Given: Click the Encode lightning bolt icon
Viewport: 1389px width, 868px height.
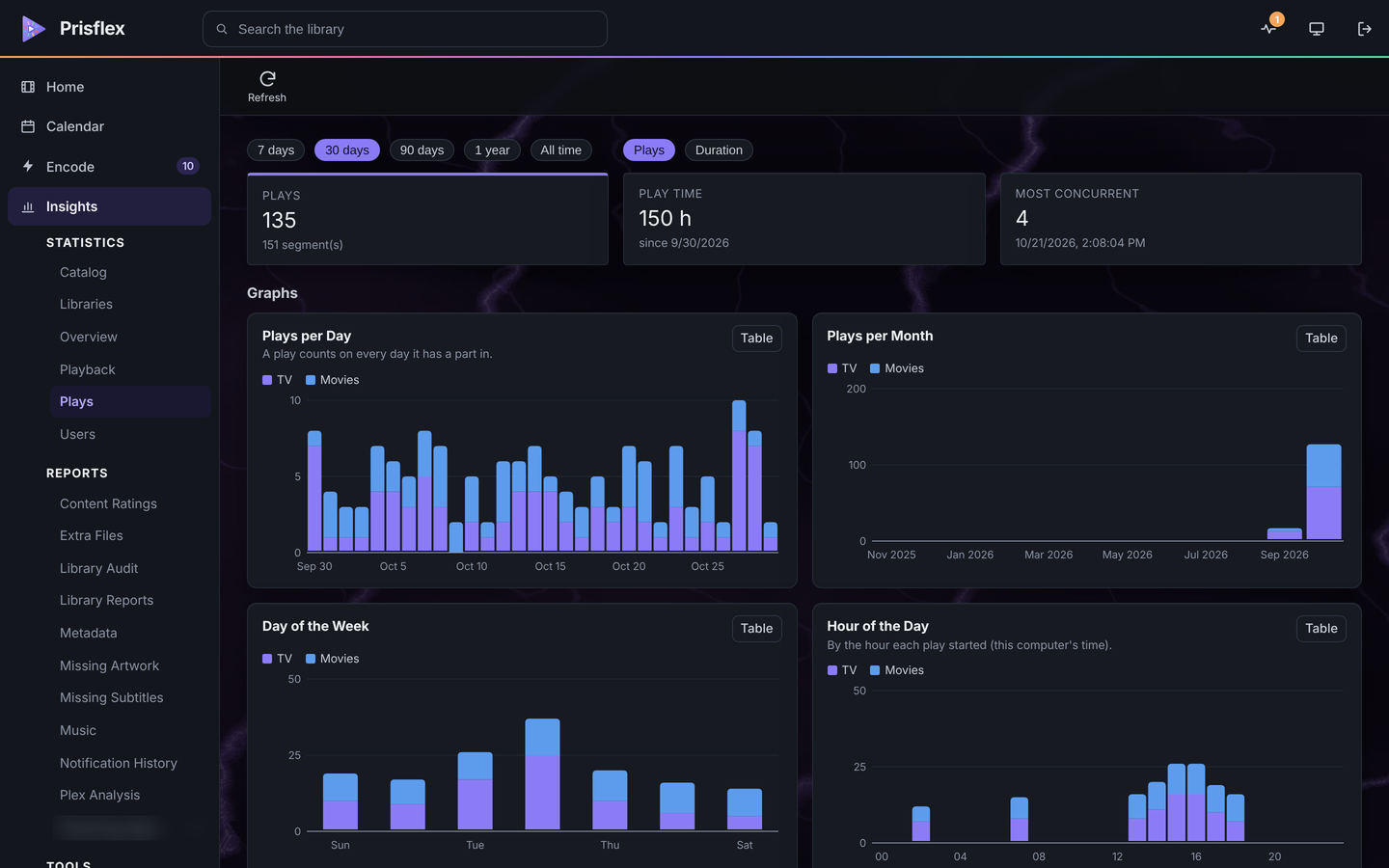Looking at the screenshot, I should click(x=28, y=166).
